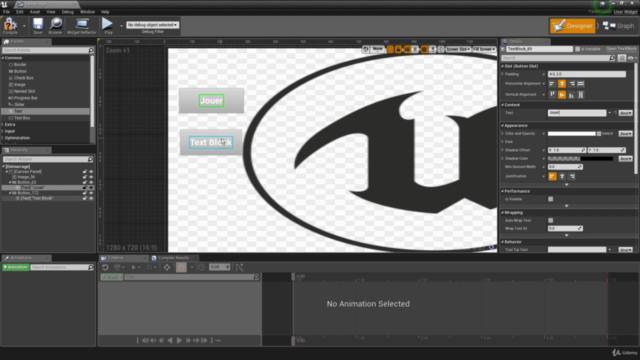The image size is (640, 360).
Task: Play the timeline animation forward
Action: click(179, 340)
